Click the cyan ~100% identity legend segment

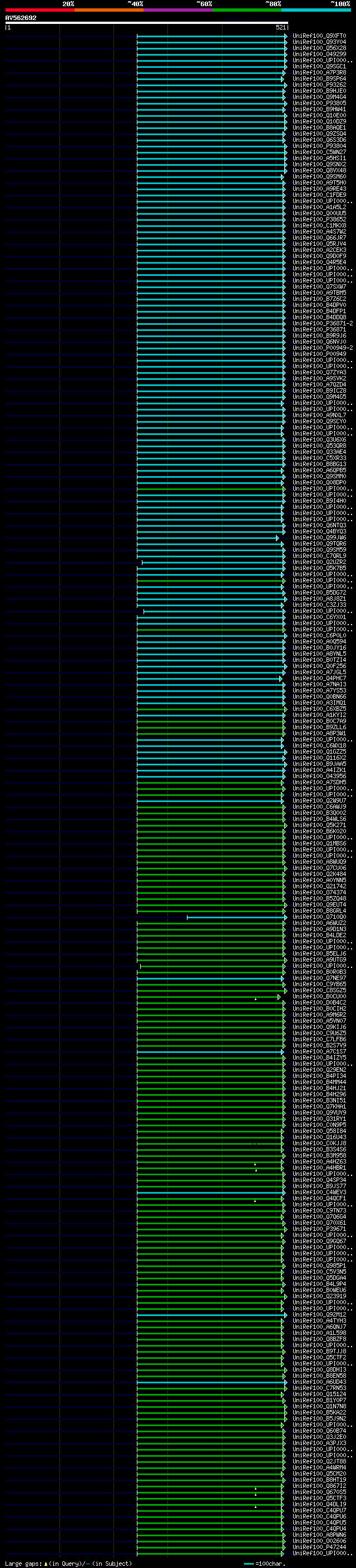tap(316, 10)
